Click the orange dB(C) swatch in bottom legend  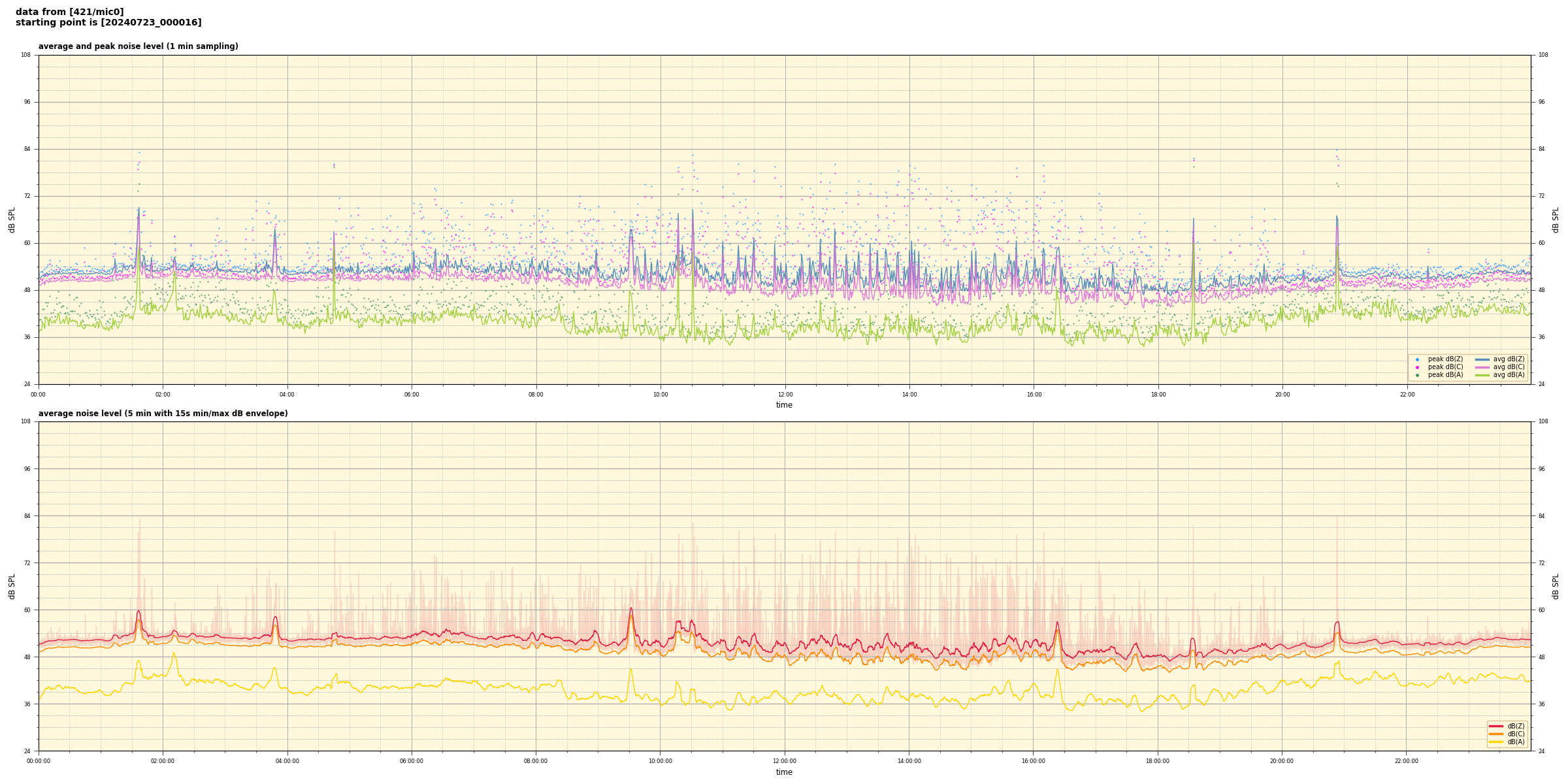[1495, 734]
